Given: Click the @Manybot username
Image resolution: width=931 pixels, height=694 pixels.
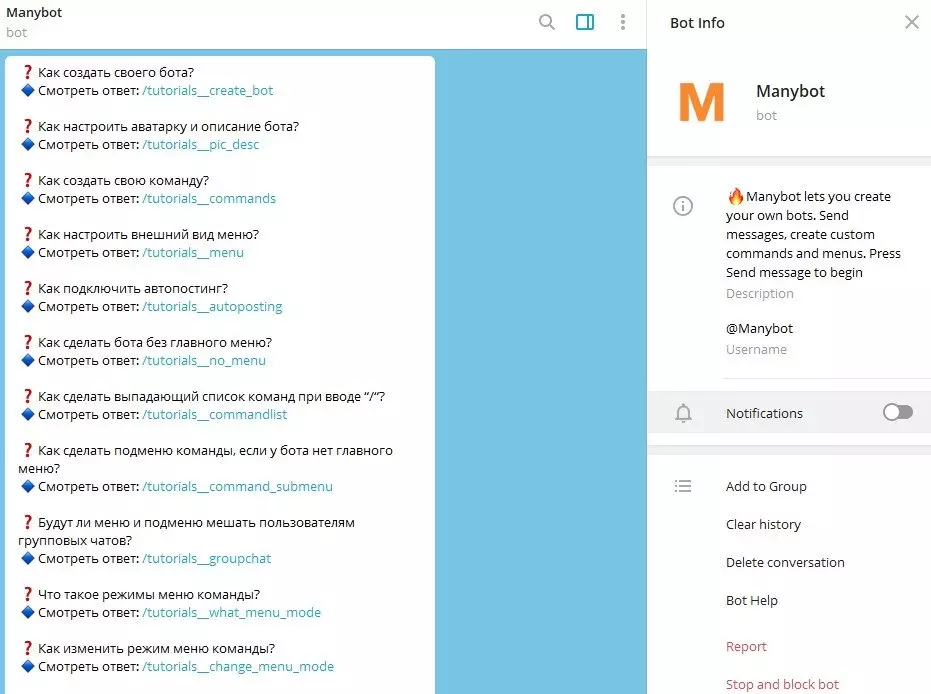Looking at the screenshot, I should (x=759, y=328).
